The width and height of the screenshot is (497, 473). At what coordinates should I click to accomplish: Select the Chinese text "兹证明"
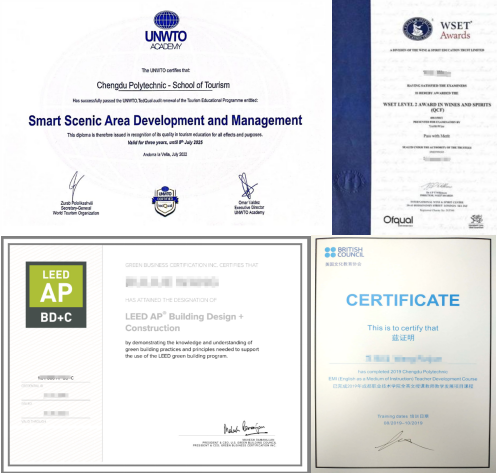pyautogui.click(x=403, y=338)
